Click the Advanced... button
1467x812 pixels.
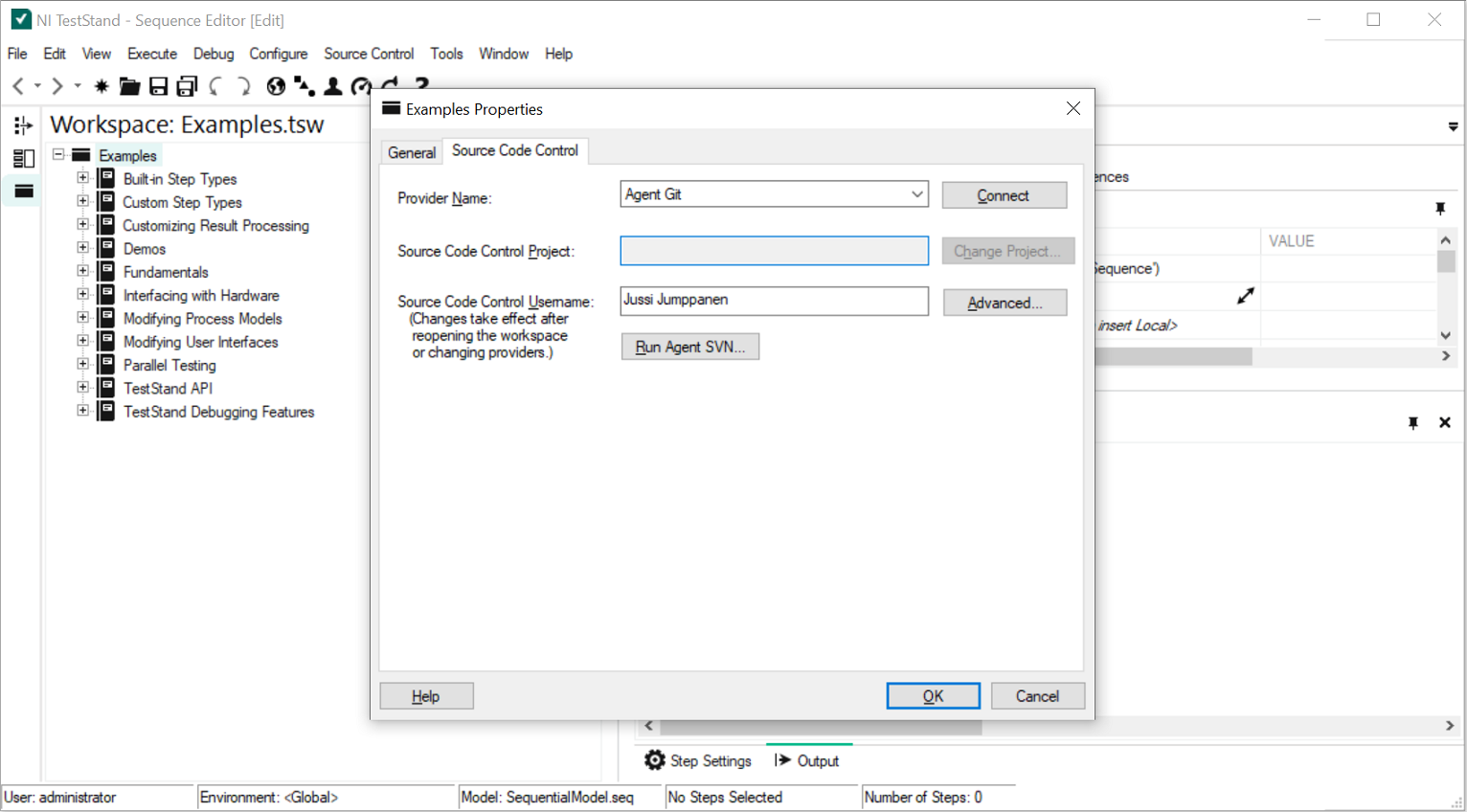tap(1004, 303)
